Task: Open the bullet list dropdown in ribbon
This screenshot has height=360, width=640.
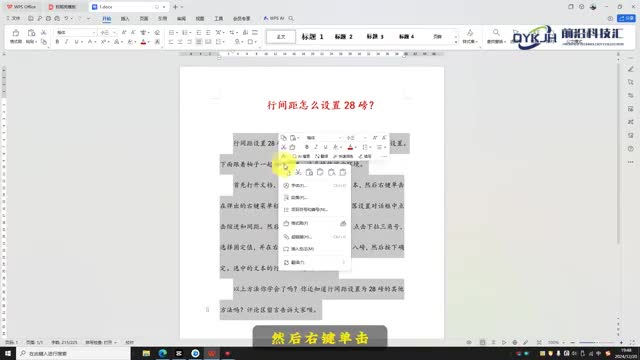Action: coord(177,32)
